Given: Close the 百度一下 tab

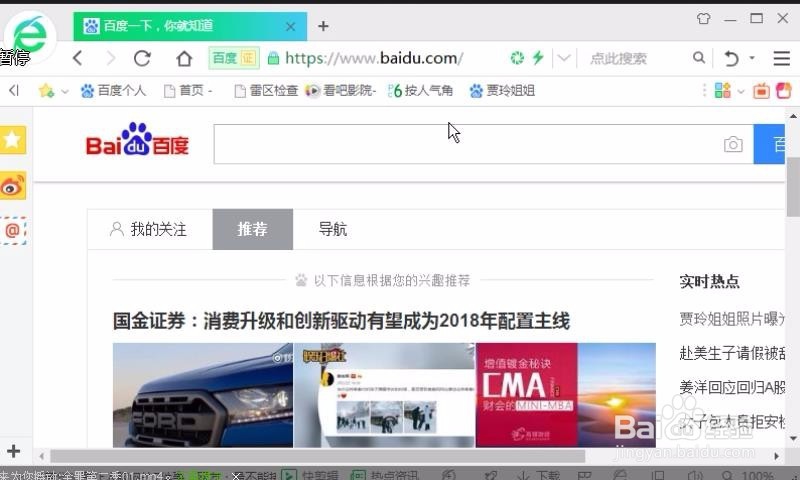Looking at the screenshot, I should (x=290, y=27).
